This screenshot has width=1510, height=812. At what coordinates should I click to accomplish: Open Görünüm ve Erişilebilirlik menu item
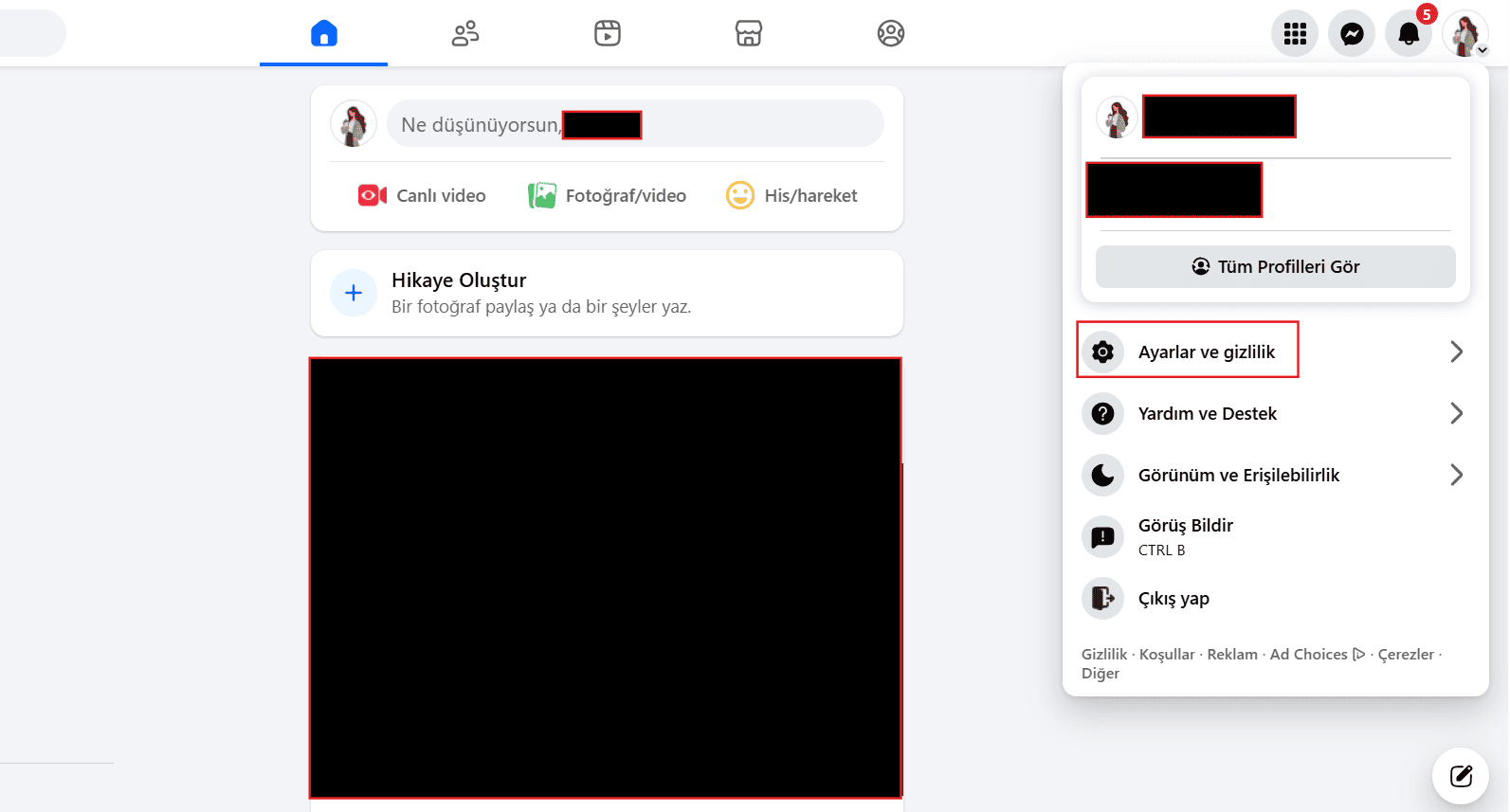1276,475
